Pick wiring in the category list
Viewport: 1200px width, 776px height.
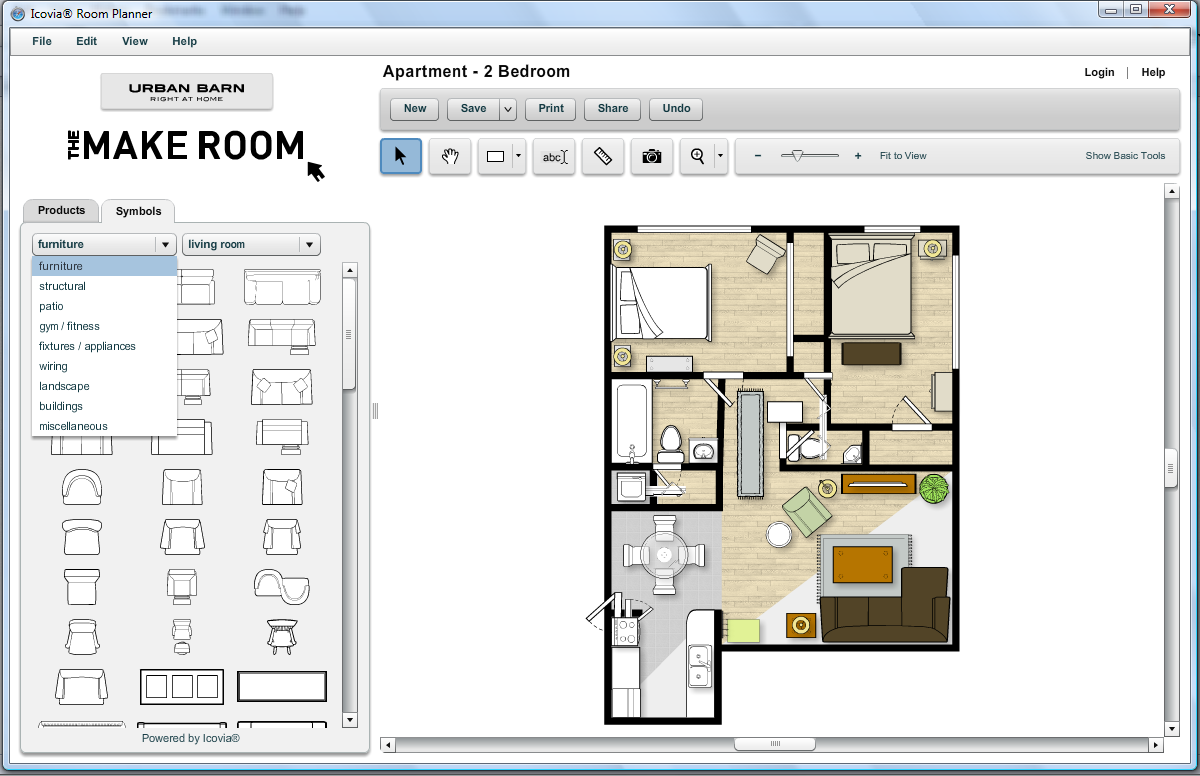click(104, 366)
